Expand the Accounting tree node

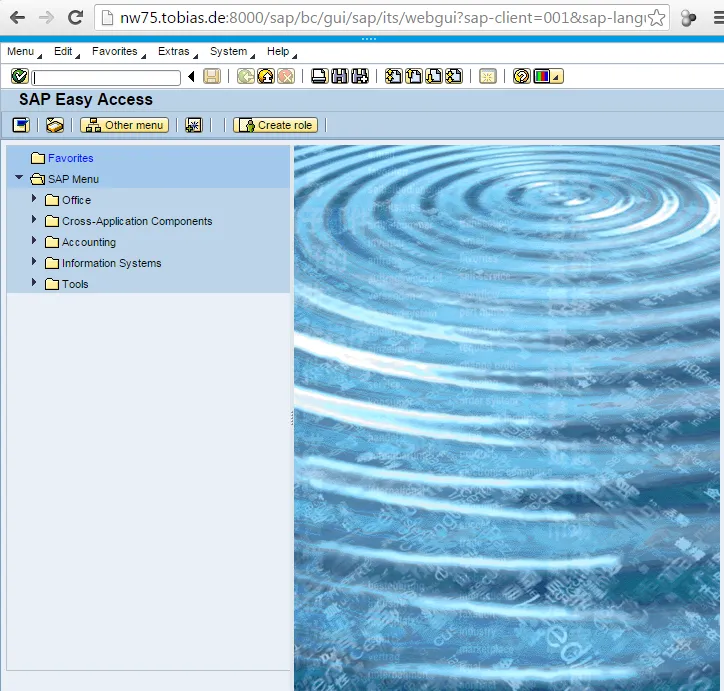pos(34,242)
